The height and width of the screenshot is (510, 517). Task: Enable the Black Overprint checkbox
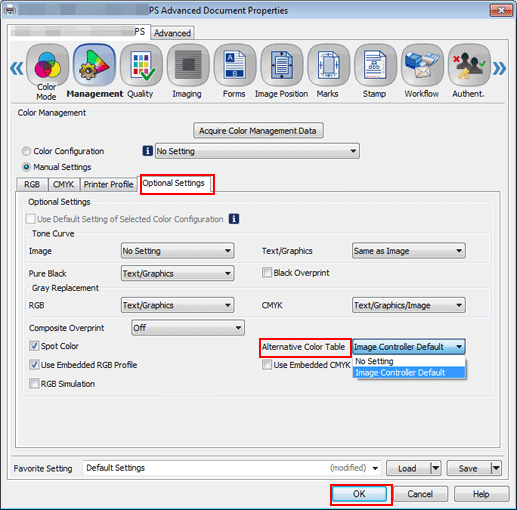pyautogui.click(x=267, y=273)
